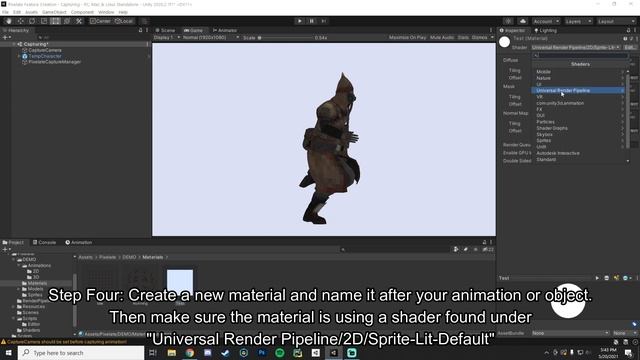
Task: Switch to the Lighting tab
Action: point(545,30)
